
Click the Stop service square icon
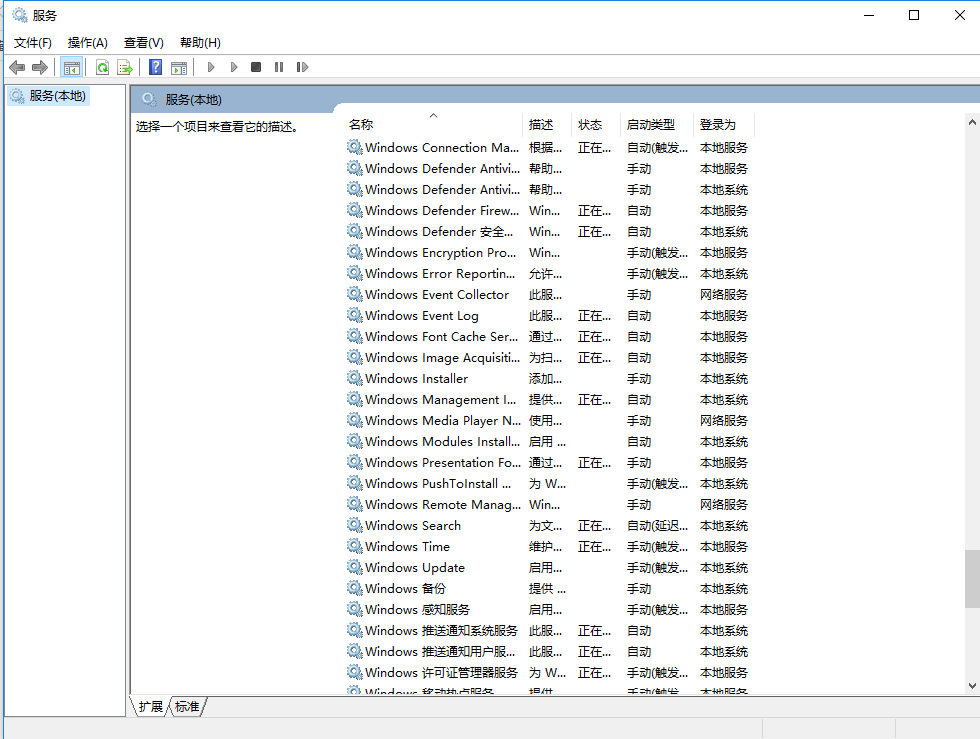(x=256, y=67)
